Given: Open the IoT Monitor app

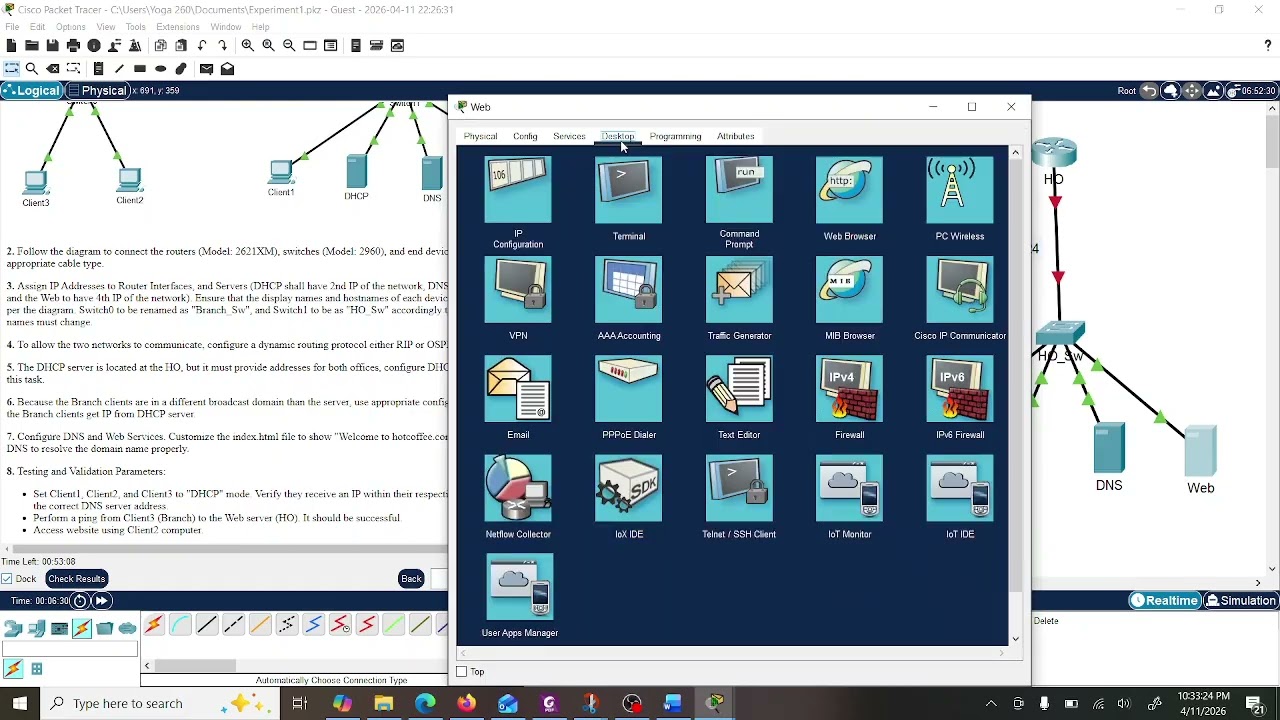Looking at the screenshot, I should (x=849, y=488).
